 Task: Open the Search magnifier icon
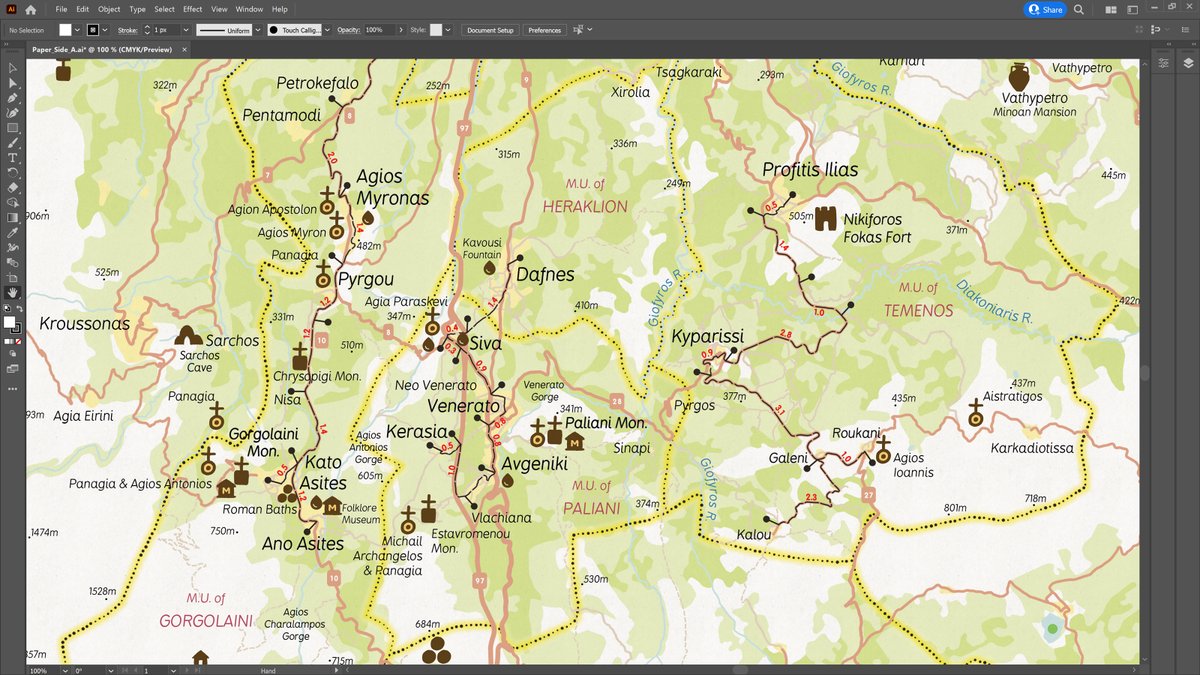click(x=1079, y=9)
